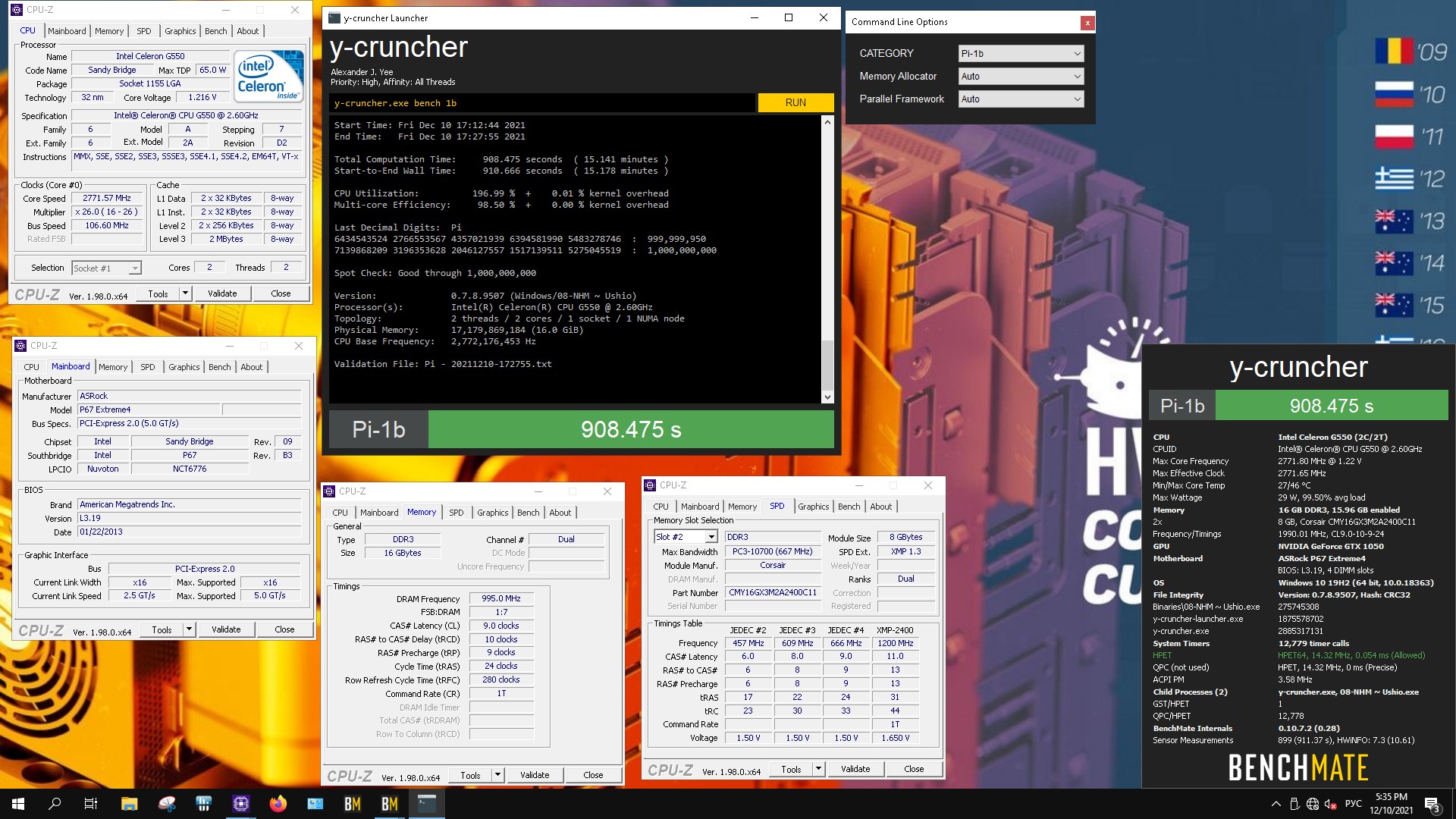This screenshot has height=819, width=1456.
Task: Open File Explorer from the taskbar
Action: coord(129,804)
